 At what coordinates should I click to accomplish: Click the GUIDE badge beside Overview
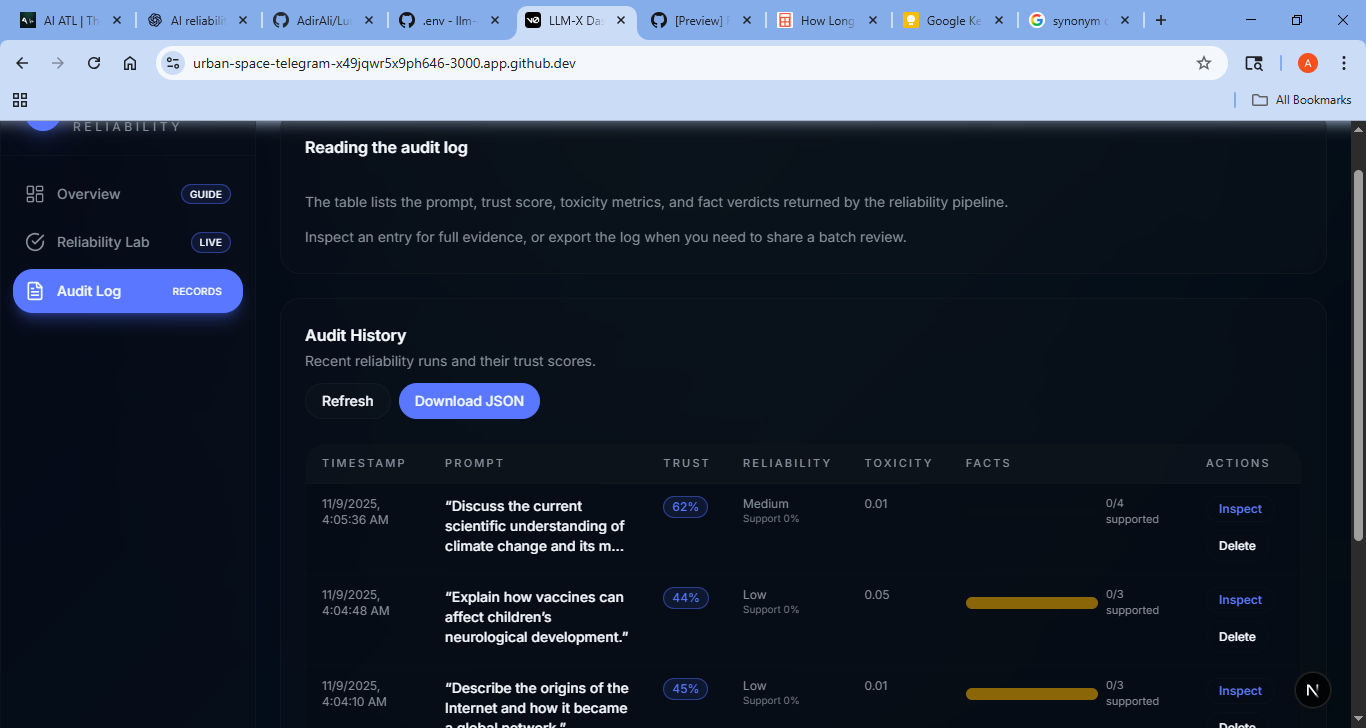206,194
